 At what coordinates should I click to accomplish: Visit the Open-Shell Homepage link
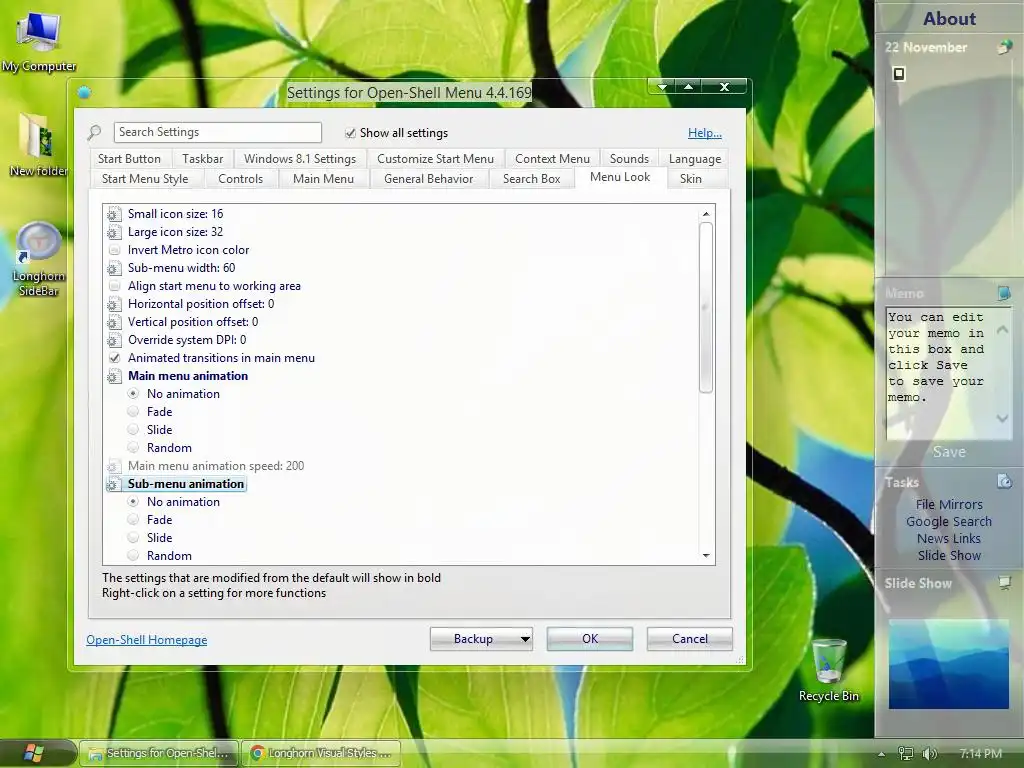click(x=147, y=640)
